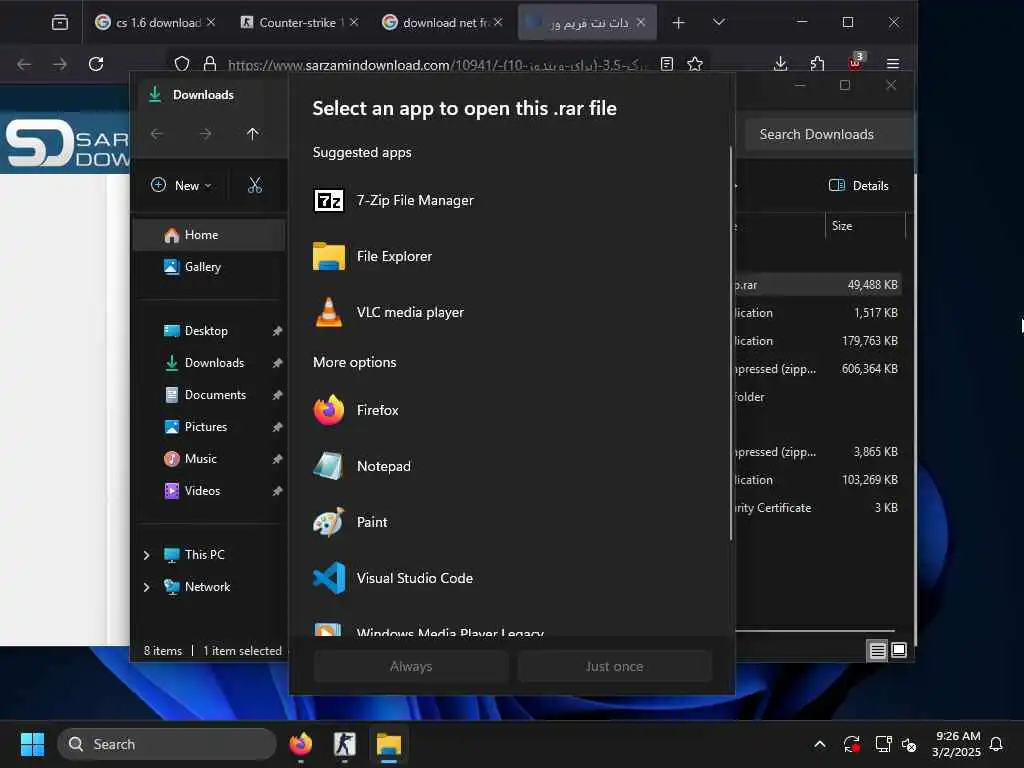
Task: Select the 49,488 KB rar file row
Action: point(818,285)
